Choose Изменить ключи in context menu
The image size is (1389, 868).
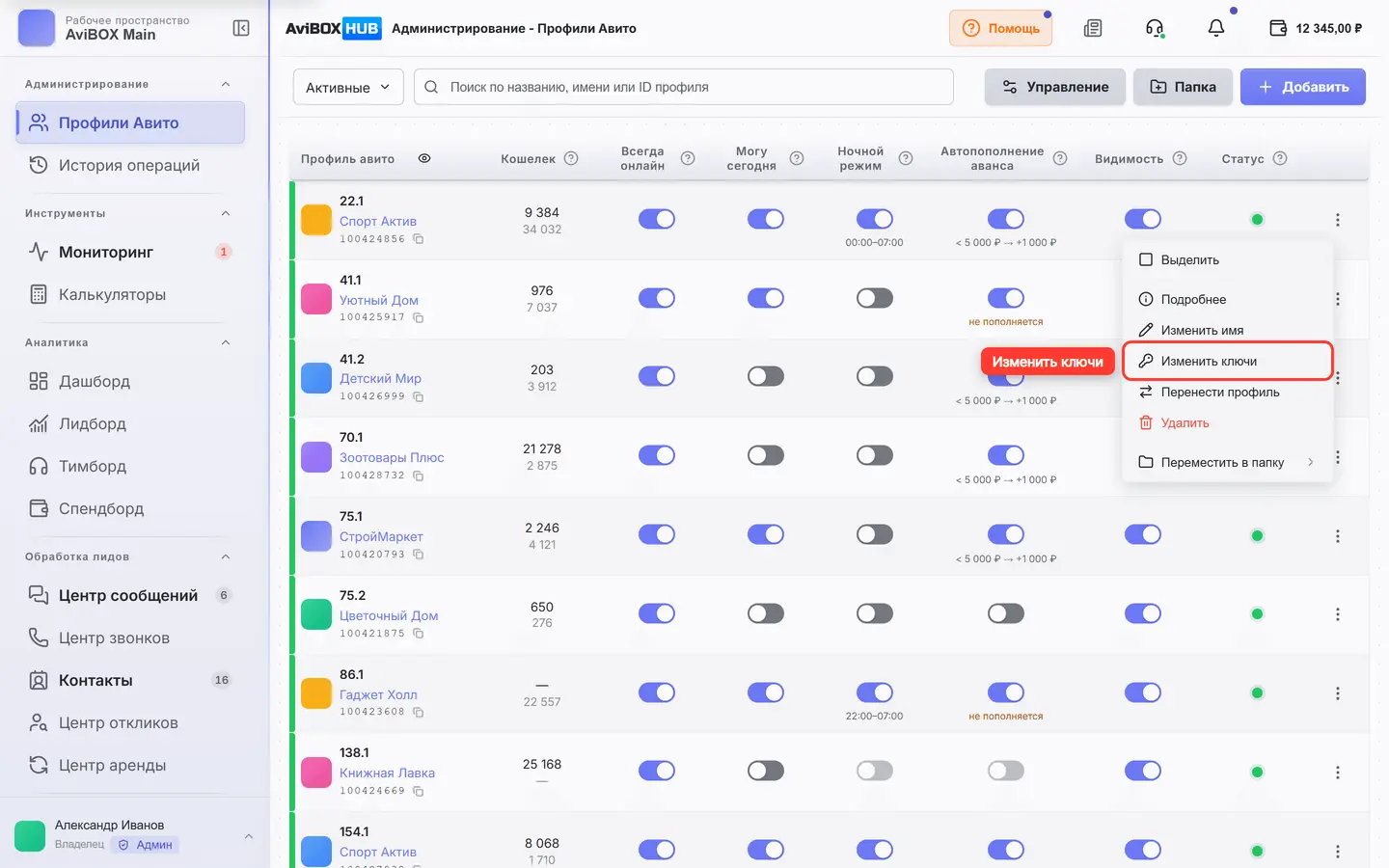pos(1228,361)
